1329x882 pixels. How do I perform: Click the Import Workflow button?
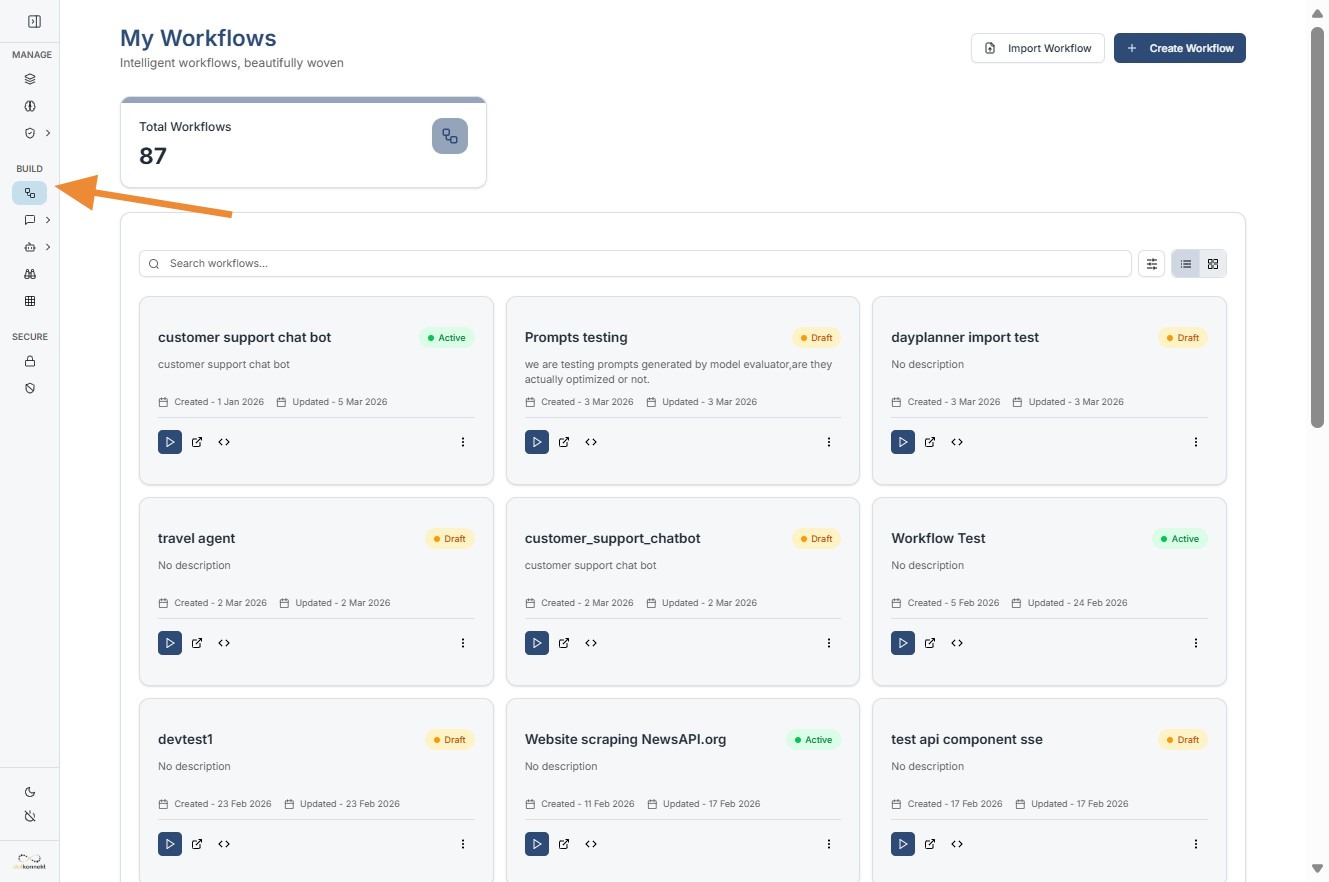[1037, 48]
